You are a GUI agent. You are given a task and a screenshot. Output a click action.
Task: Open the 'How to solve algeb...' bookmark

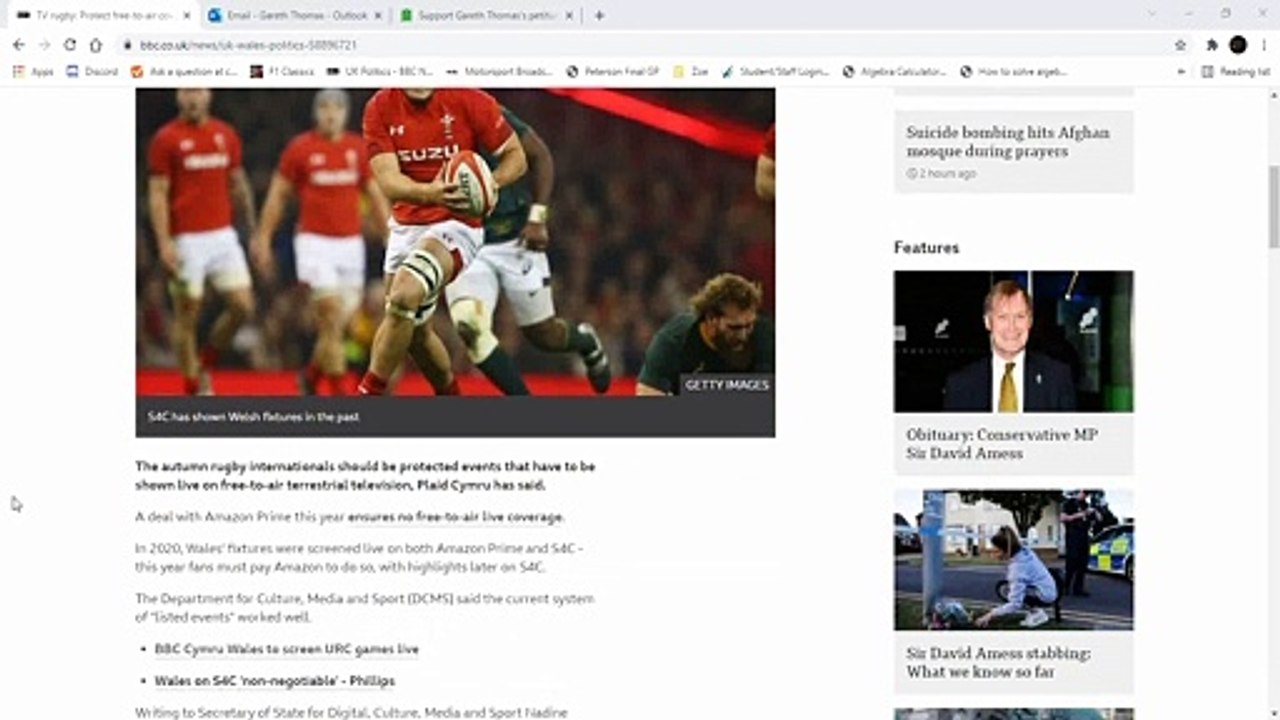click(x=1014, y=72)
